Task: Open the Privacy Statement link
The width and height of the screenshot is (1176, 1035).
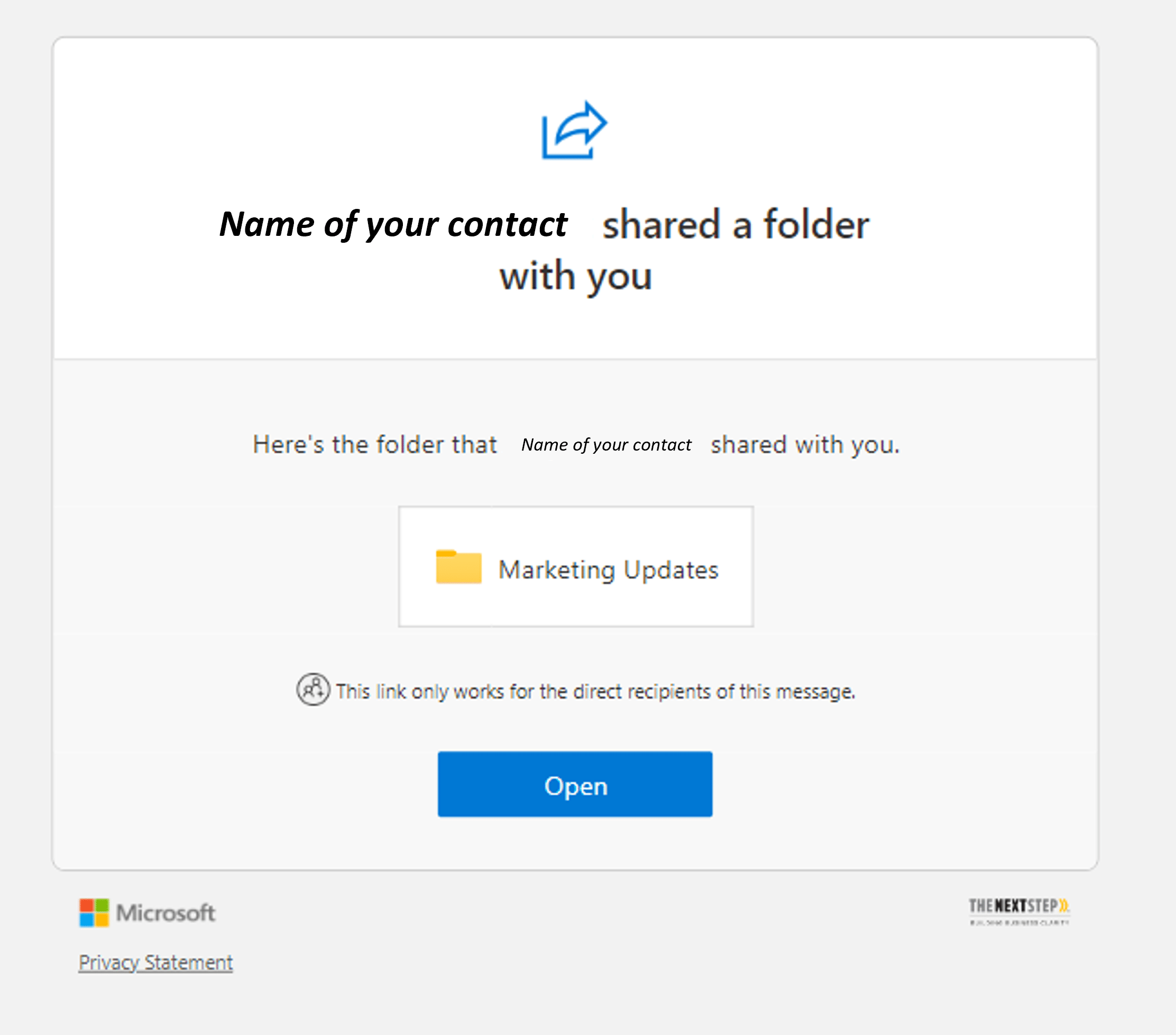Action: point(155,962)
